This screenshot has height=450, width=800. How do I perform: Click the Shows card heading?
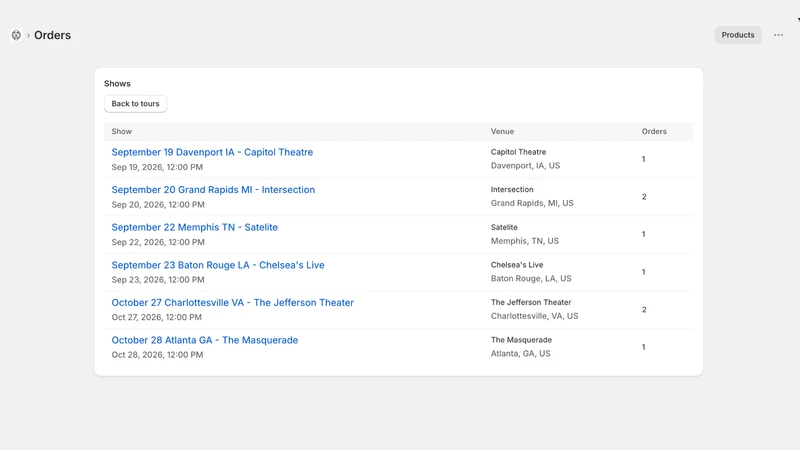(x=117, y=83)
